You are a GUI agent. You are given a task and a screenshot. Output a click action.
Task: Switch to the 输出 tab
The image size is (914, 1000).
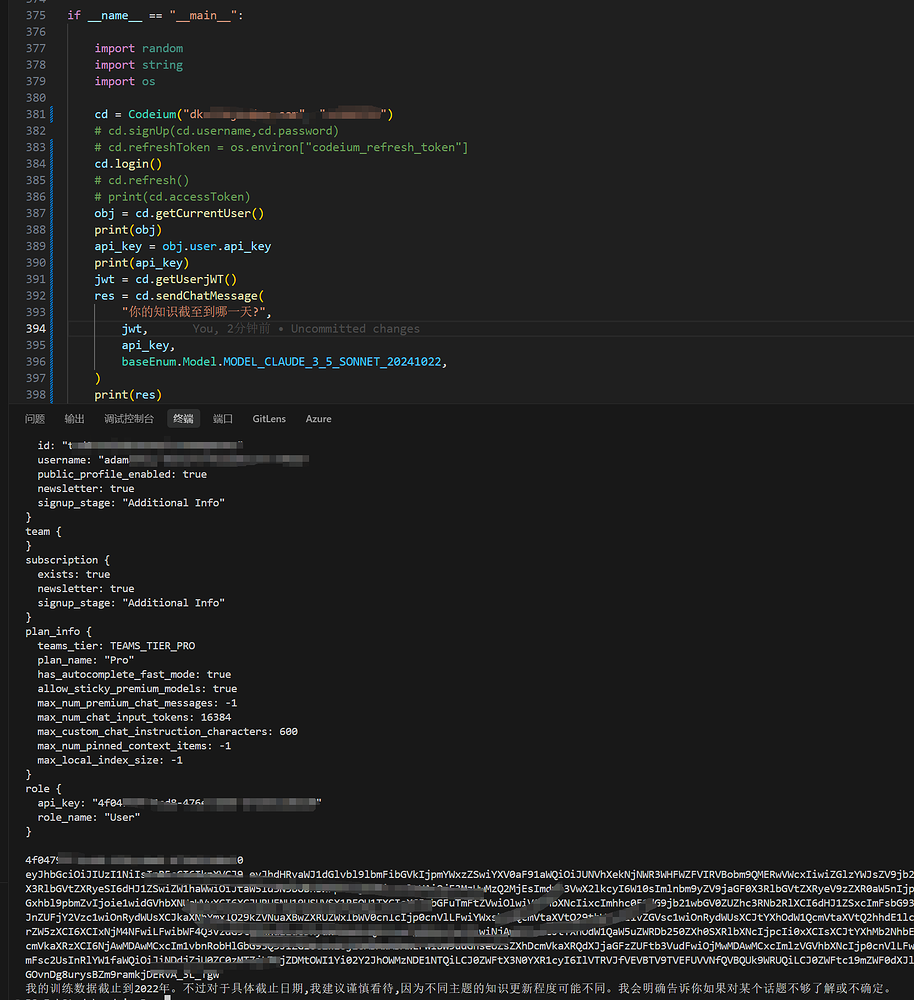[x=74, y=419]
